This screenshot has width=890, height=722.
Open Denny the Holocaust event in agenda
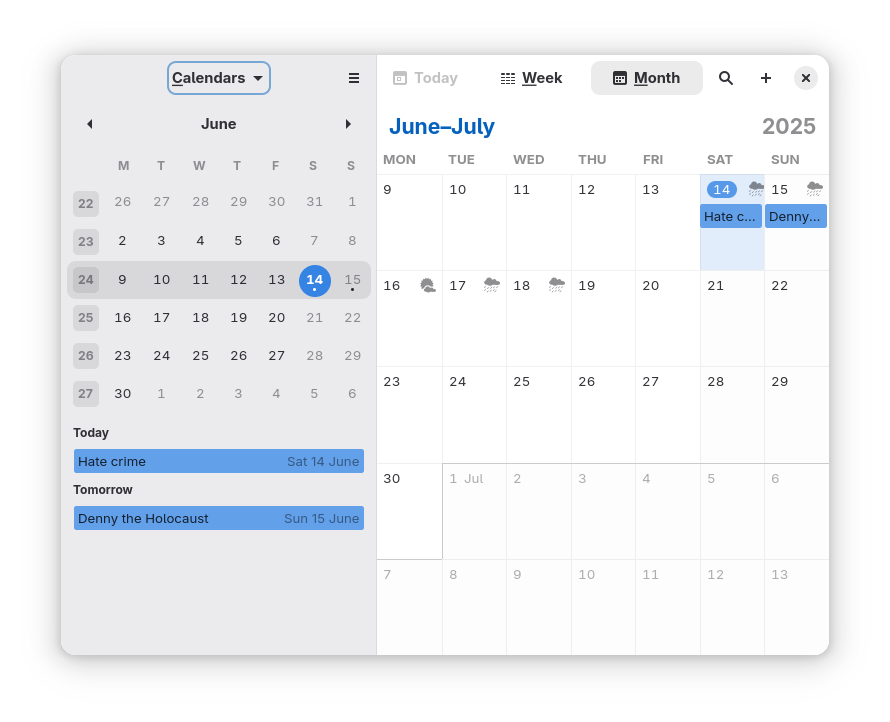[x=219, y=518]
